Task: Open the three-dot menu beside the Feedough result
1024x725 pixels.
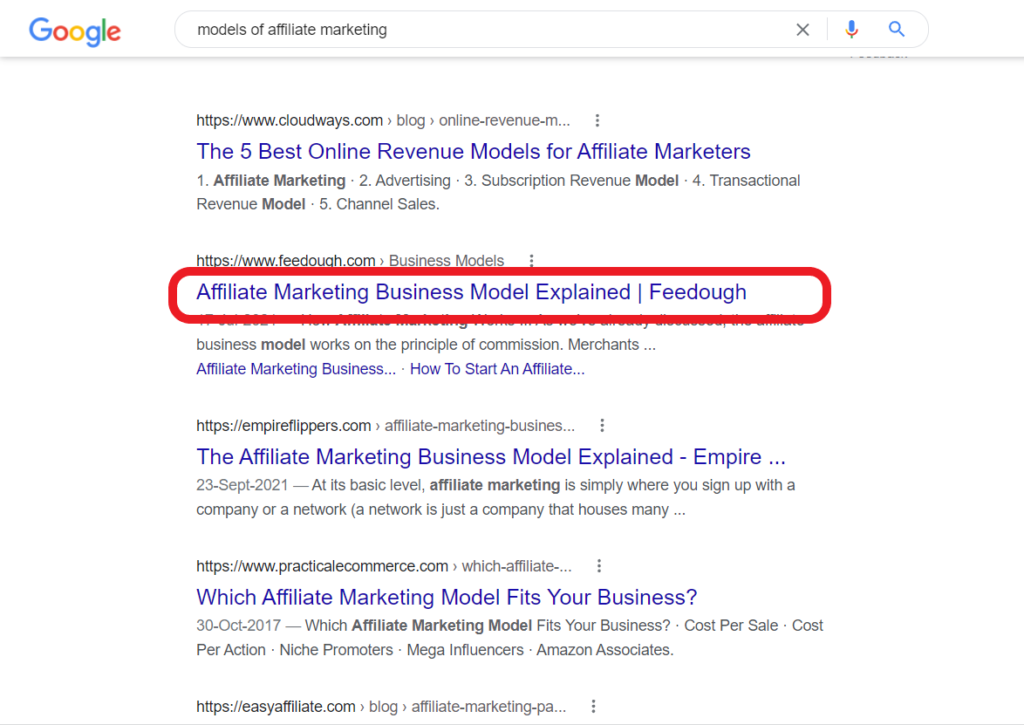Action: click(531, 260)
